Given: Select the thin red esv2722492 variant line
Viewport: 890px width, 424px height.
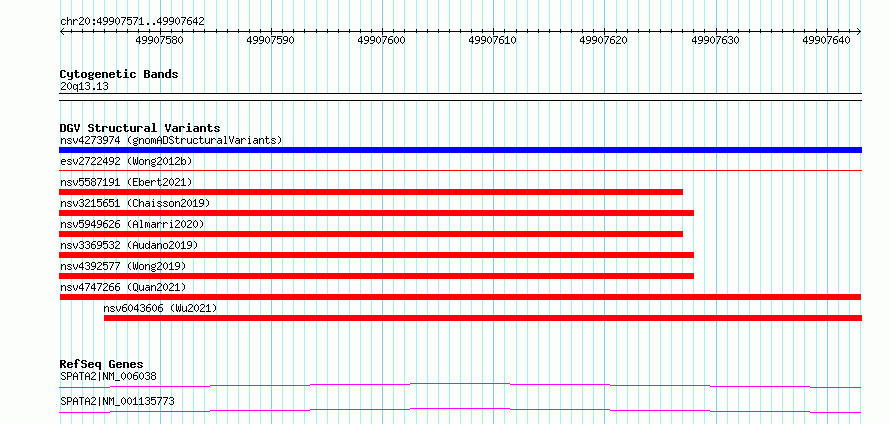Looking at the screenshot, I should 460,170.
